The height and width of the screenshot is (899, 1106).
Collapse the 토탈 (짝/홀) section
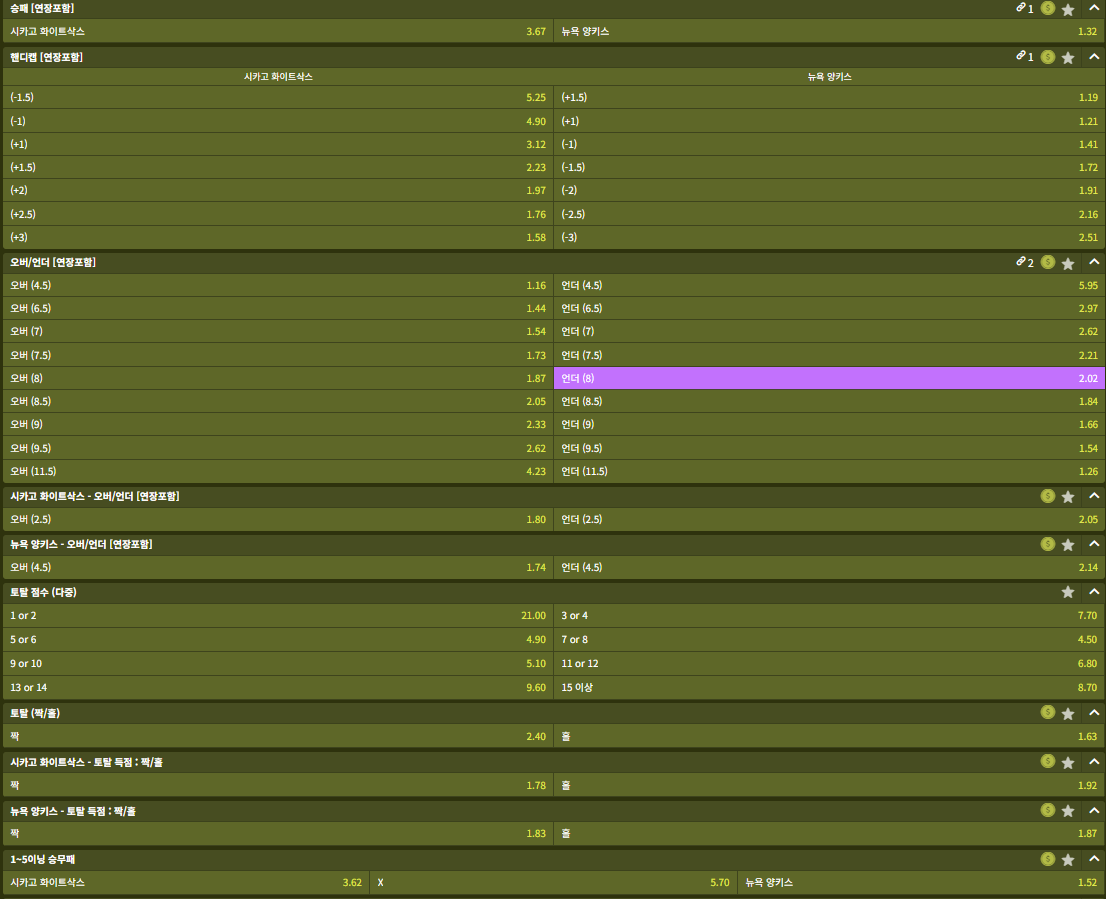point(1094,712)
